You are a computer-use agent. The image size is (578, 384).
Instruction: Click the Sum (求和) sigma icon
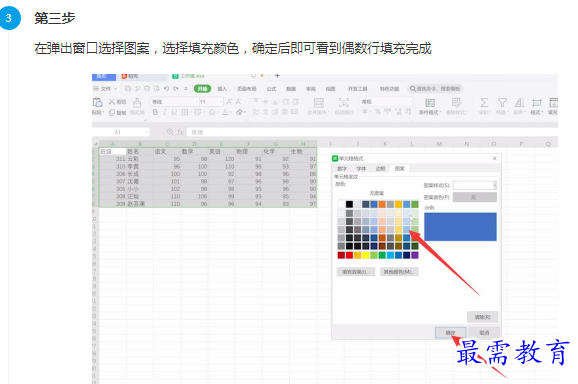point(484,102)
